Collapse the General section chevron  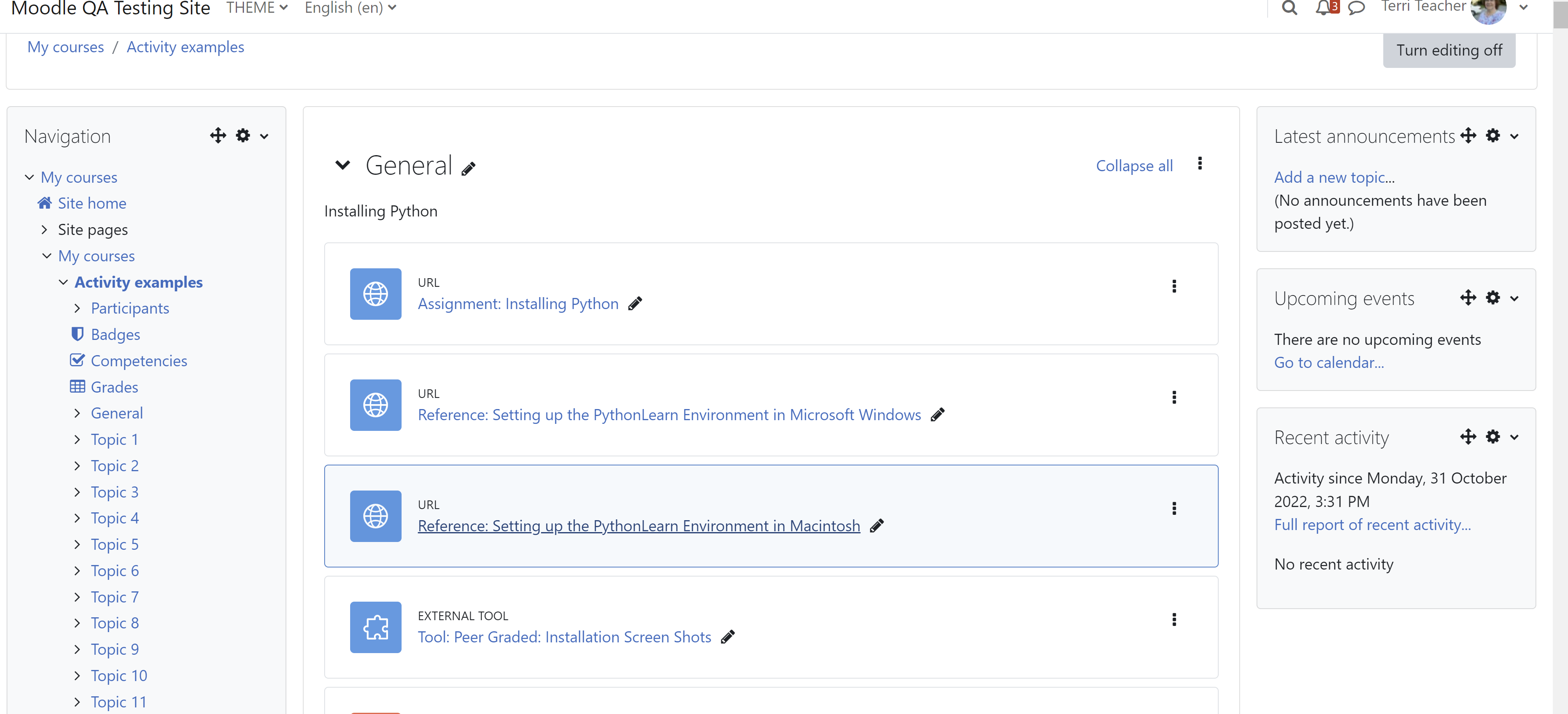point(343,165)
